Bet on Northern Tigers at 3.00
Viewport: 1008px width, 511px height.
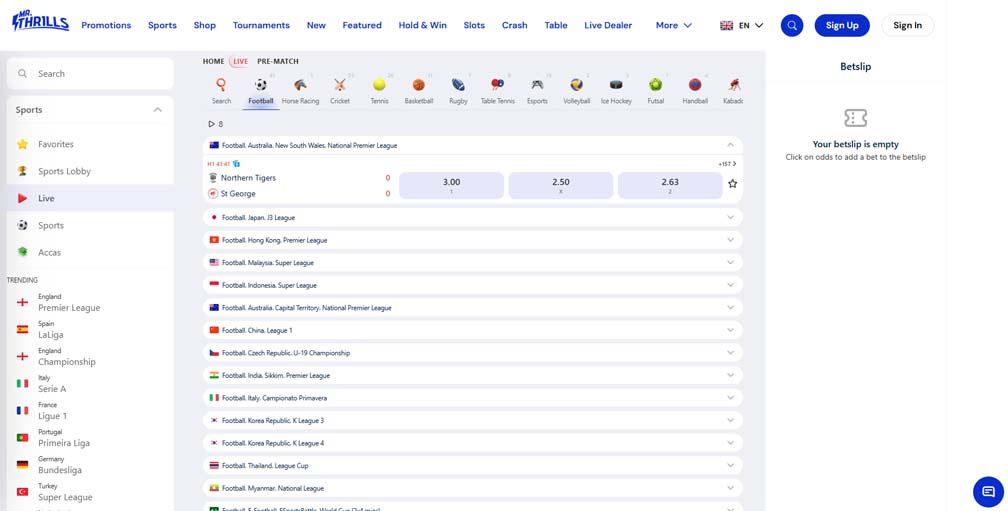[451, 186]
